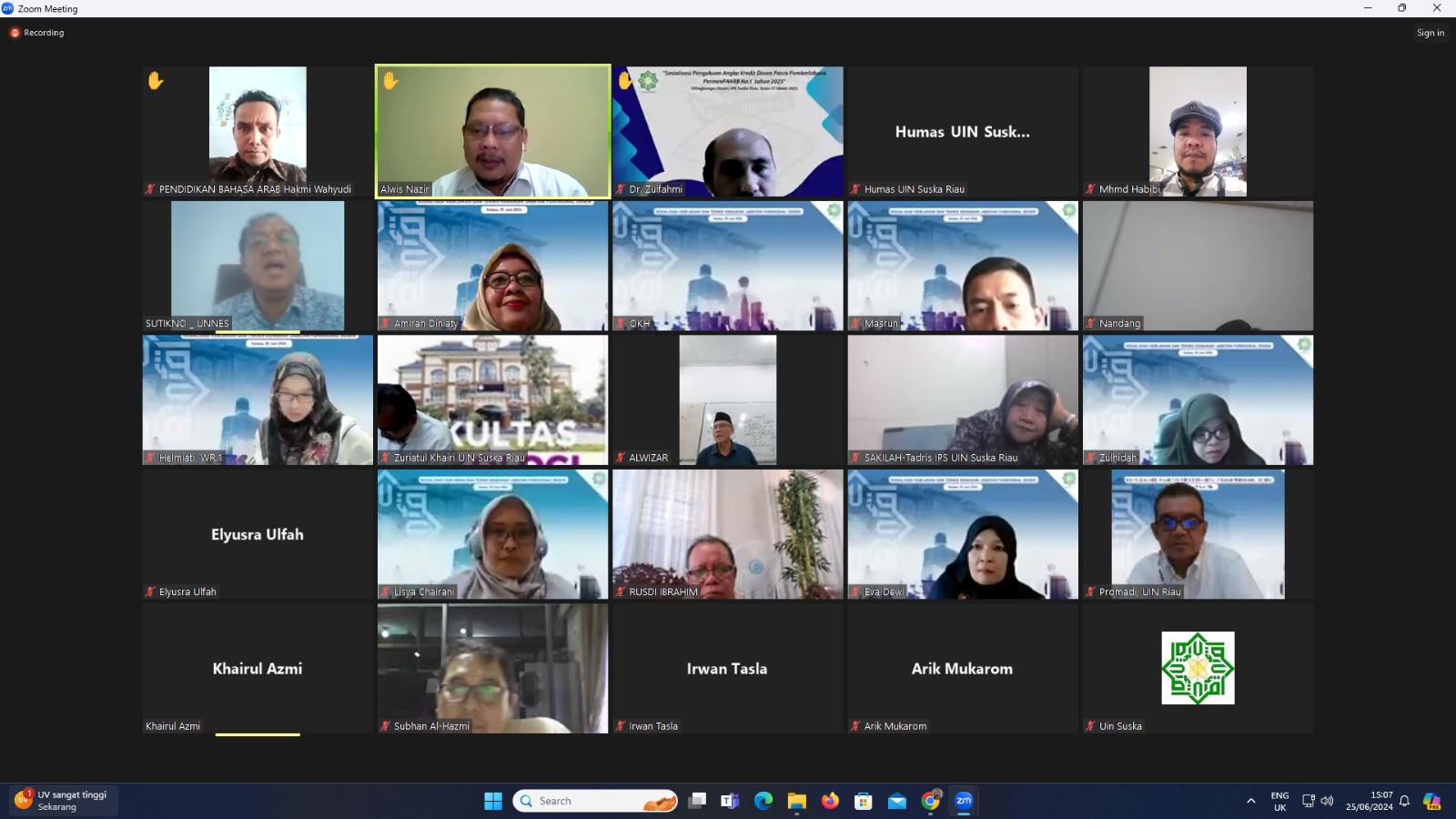This screenshot has height=819, width=1456.
Task: Open the ENG UK language switcher
Action: (1279, 801)
